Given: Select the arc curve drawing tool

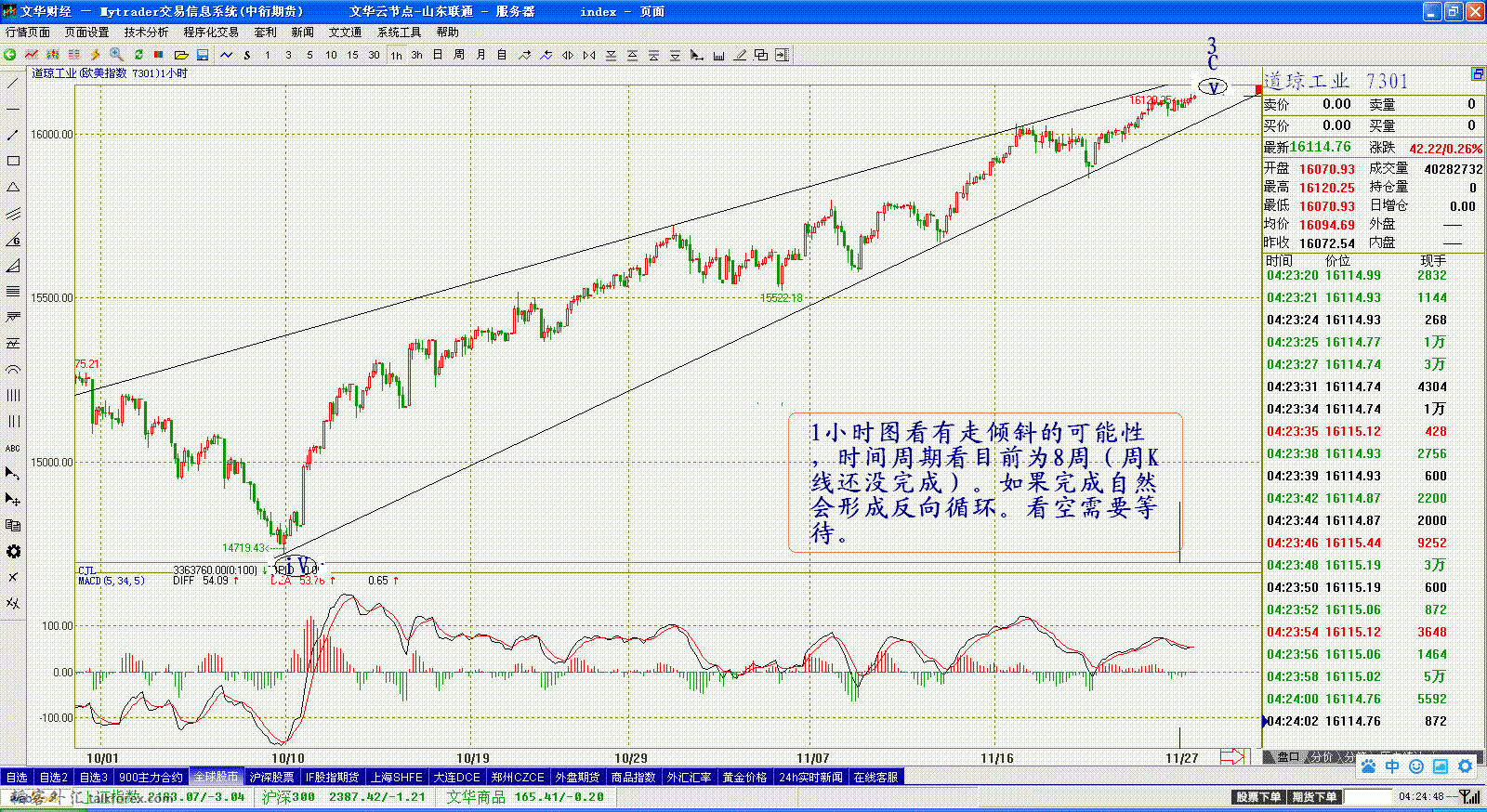Looking at the screenshot, I should click(x=13, y=370).
